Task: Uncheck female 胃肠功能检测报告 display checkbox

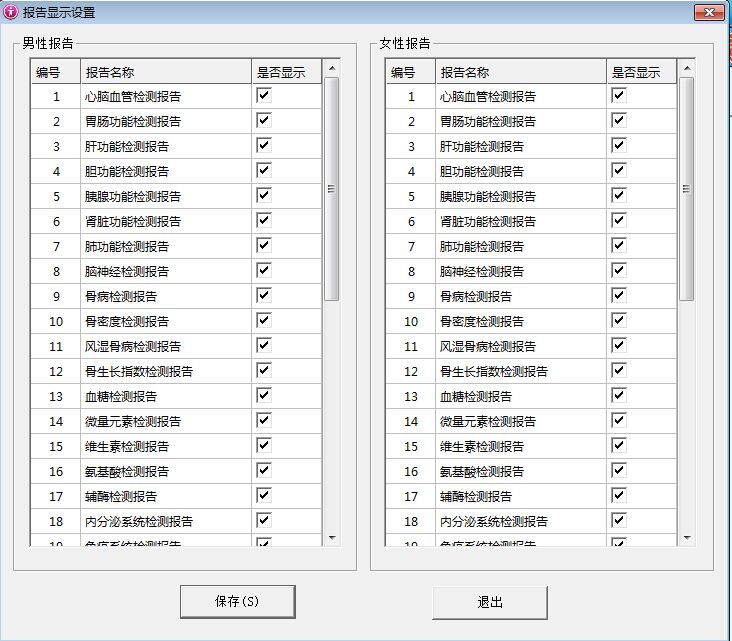Action: click(x=619, y=120)
